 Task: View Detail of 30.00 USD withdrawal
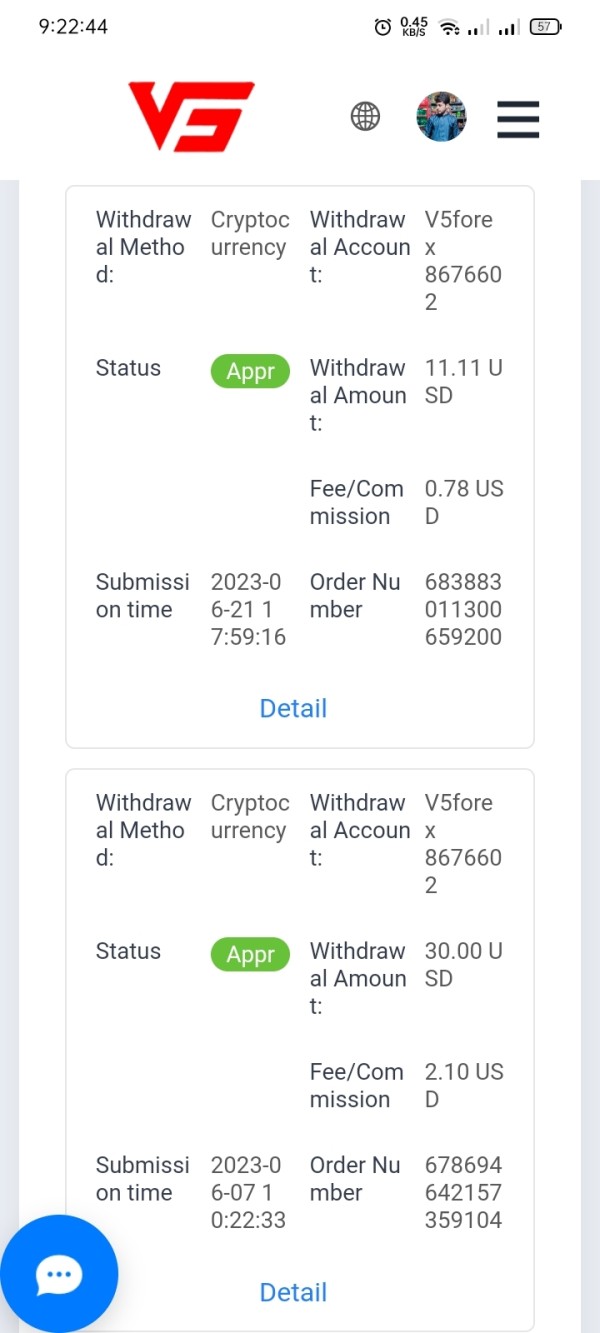pos(293,1292)
